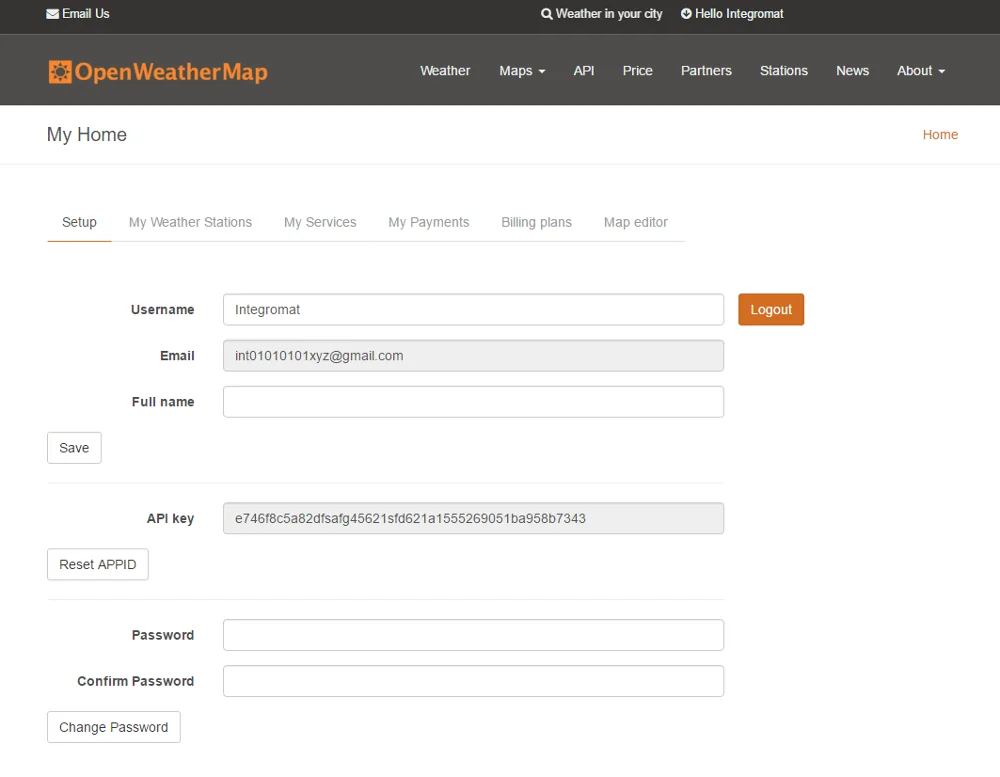The width and height of the screenshot is (1000, 777).
Task: Expand the Maps dropdown menu
Action: [522, 71]
